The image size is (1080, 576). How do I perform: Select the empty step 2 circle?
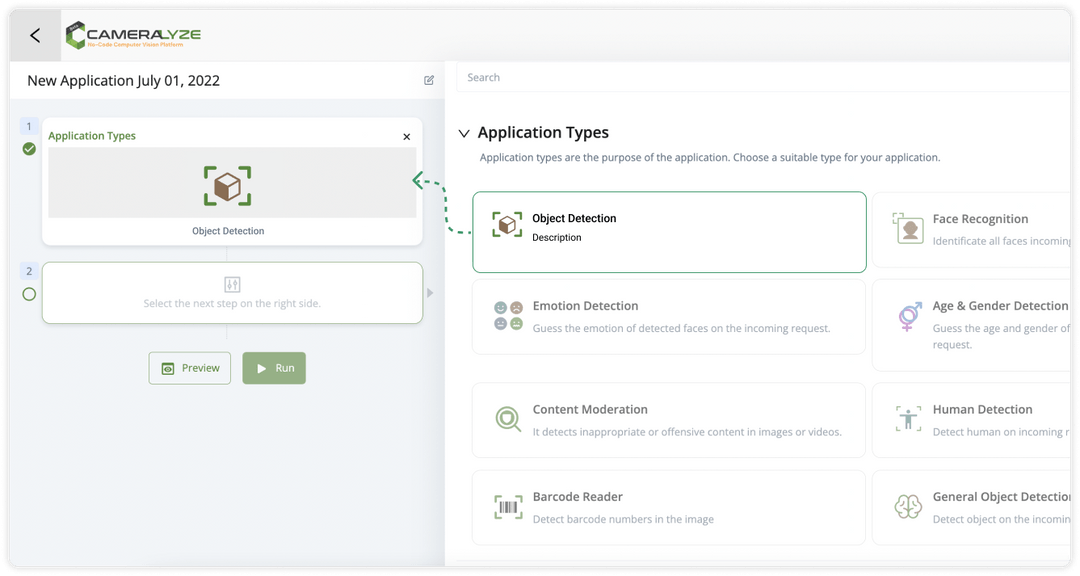click(x=29, y=294)
